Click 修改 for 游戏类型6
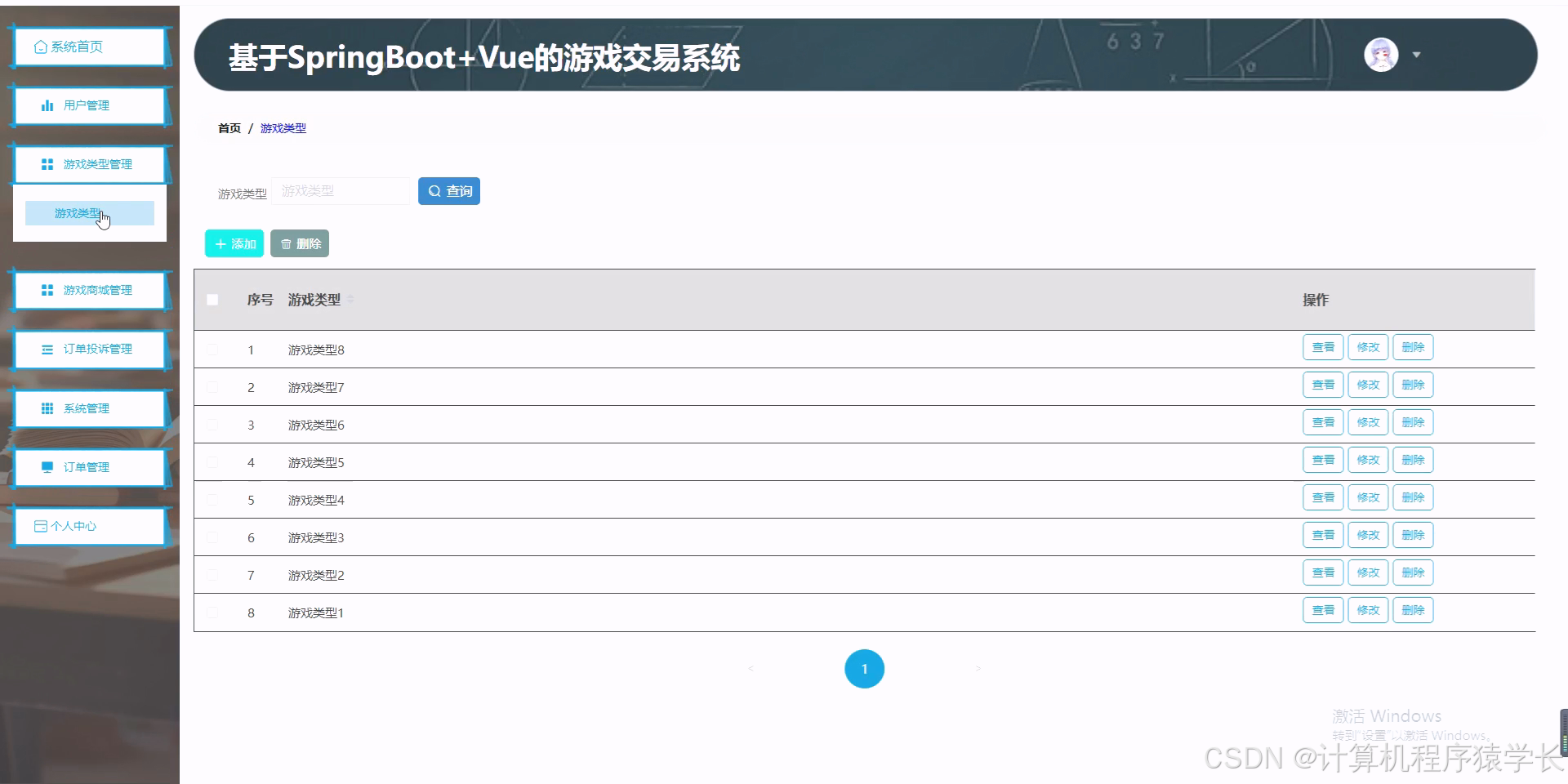Screen dimensions: 1568x784 1368,422
